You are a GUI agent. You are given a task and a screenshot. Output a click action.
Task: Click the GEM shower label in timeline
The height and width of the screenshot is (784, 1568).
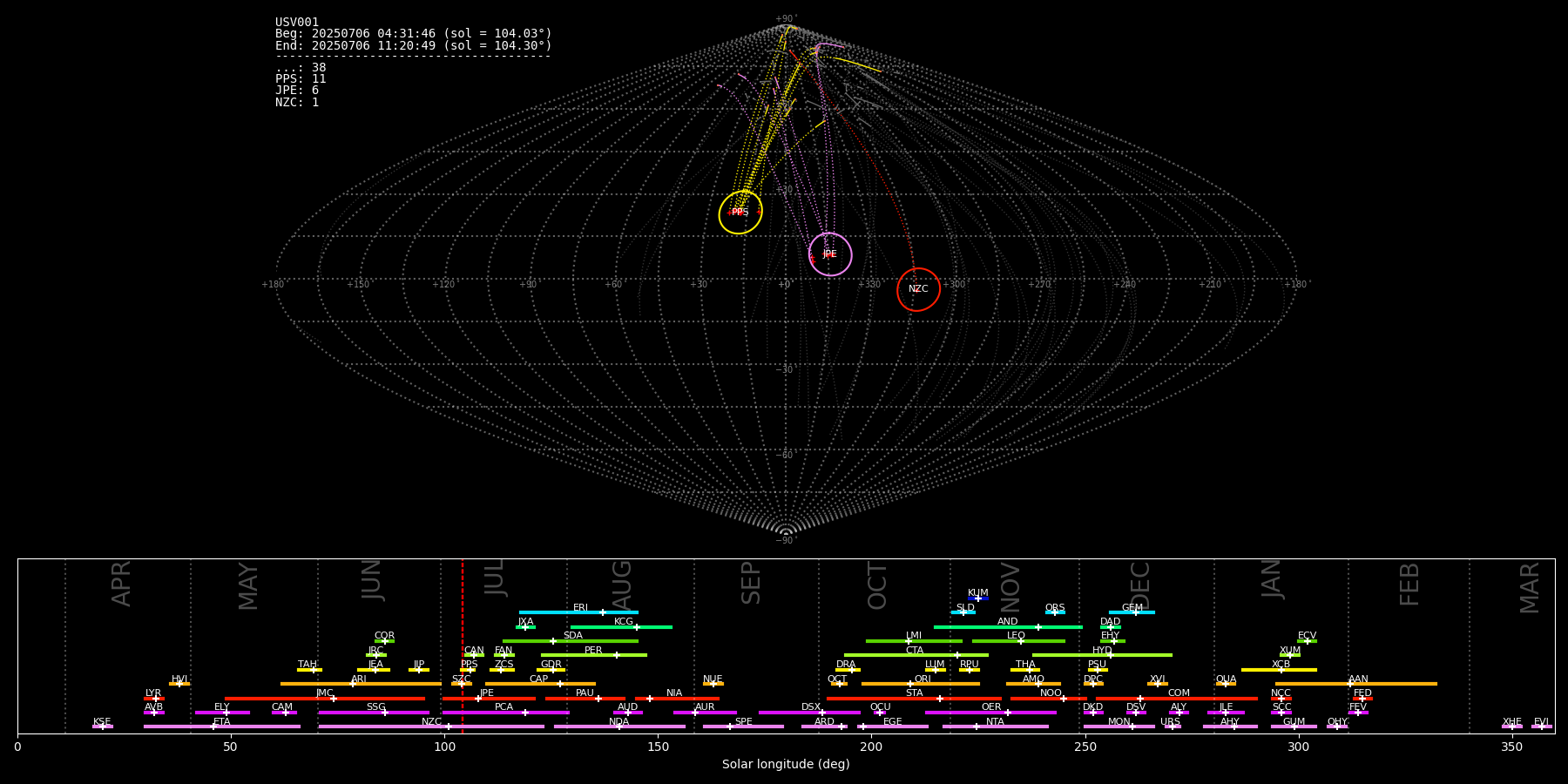pos(1132,607)
